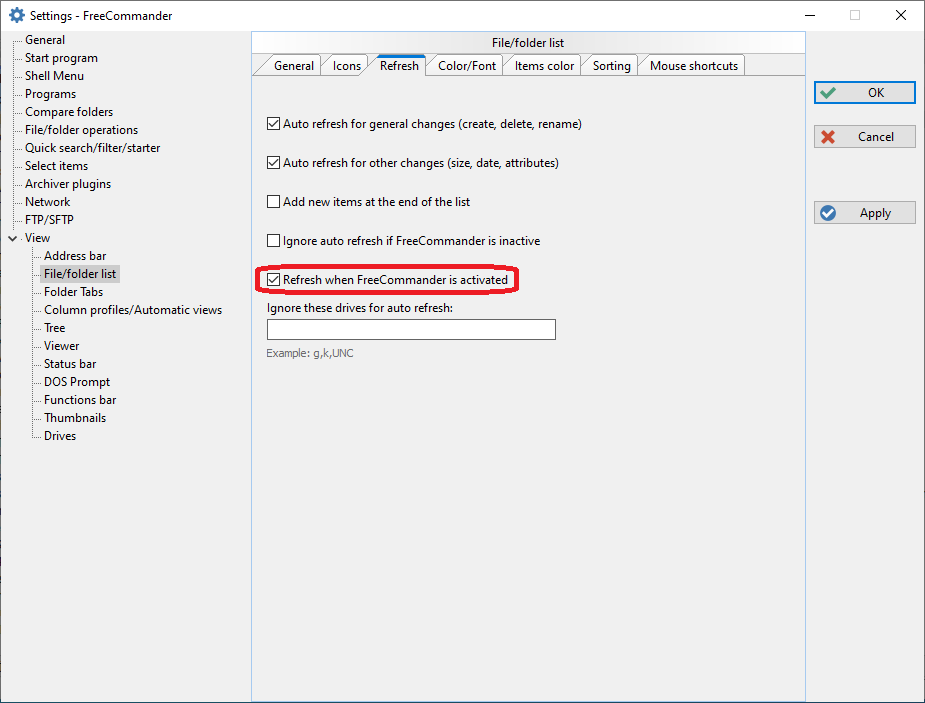This screenshot has width=925, height=703.
Task: Collapse the View tree node
Action: tap(12, 238)
